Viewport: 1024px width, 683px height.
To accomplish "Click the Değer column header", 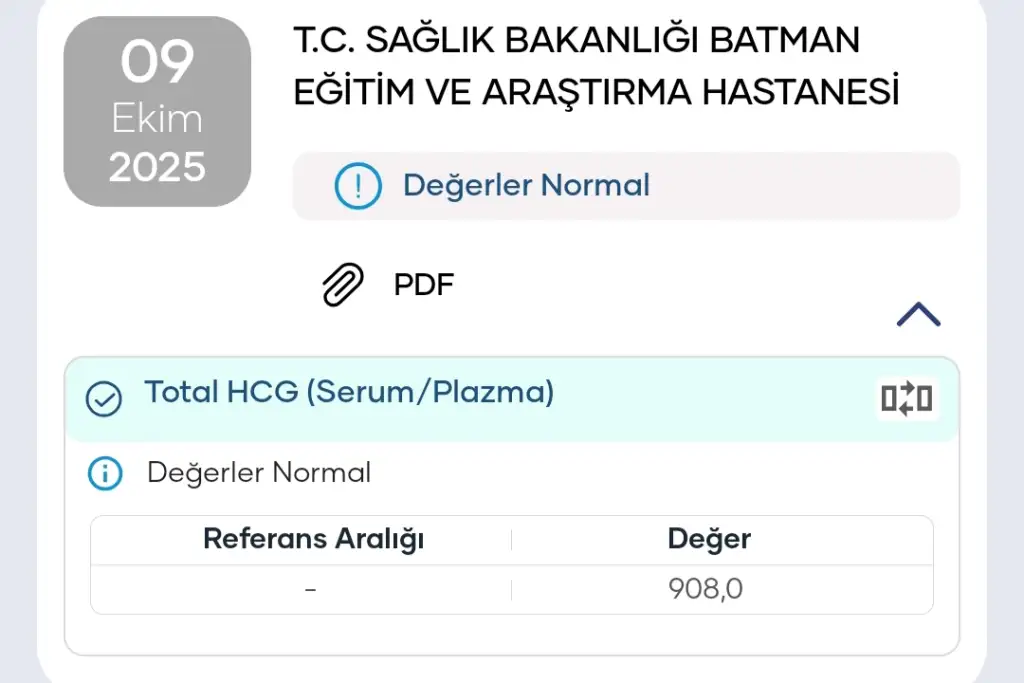I will click(x=709, y=539).
